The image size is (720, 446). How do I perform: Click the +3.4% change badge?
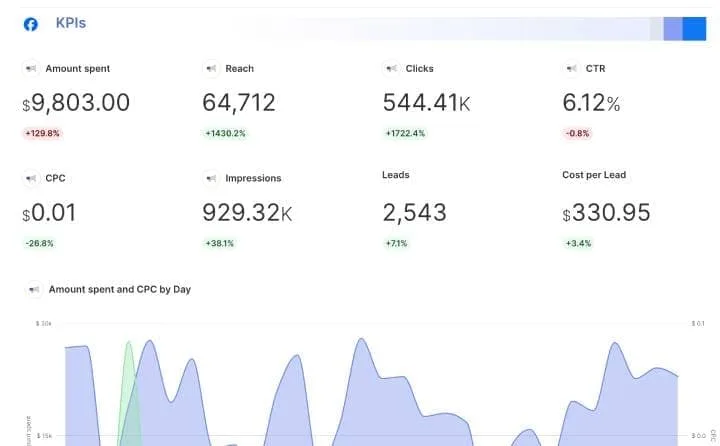pos(578,243)
